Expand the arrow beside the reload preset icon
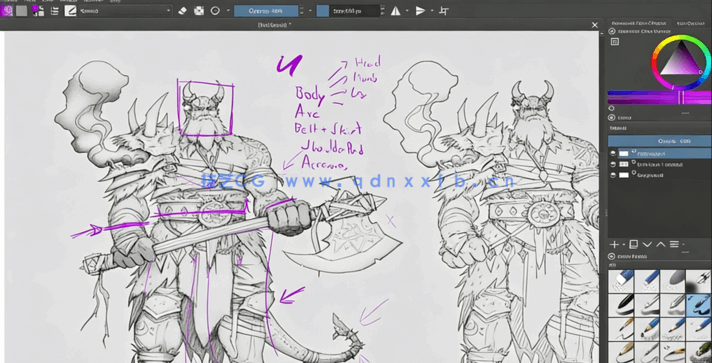The image size is (712, 363). (227, 11)
